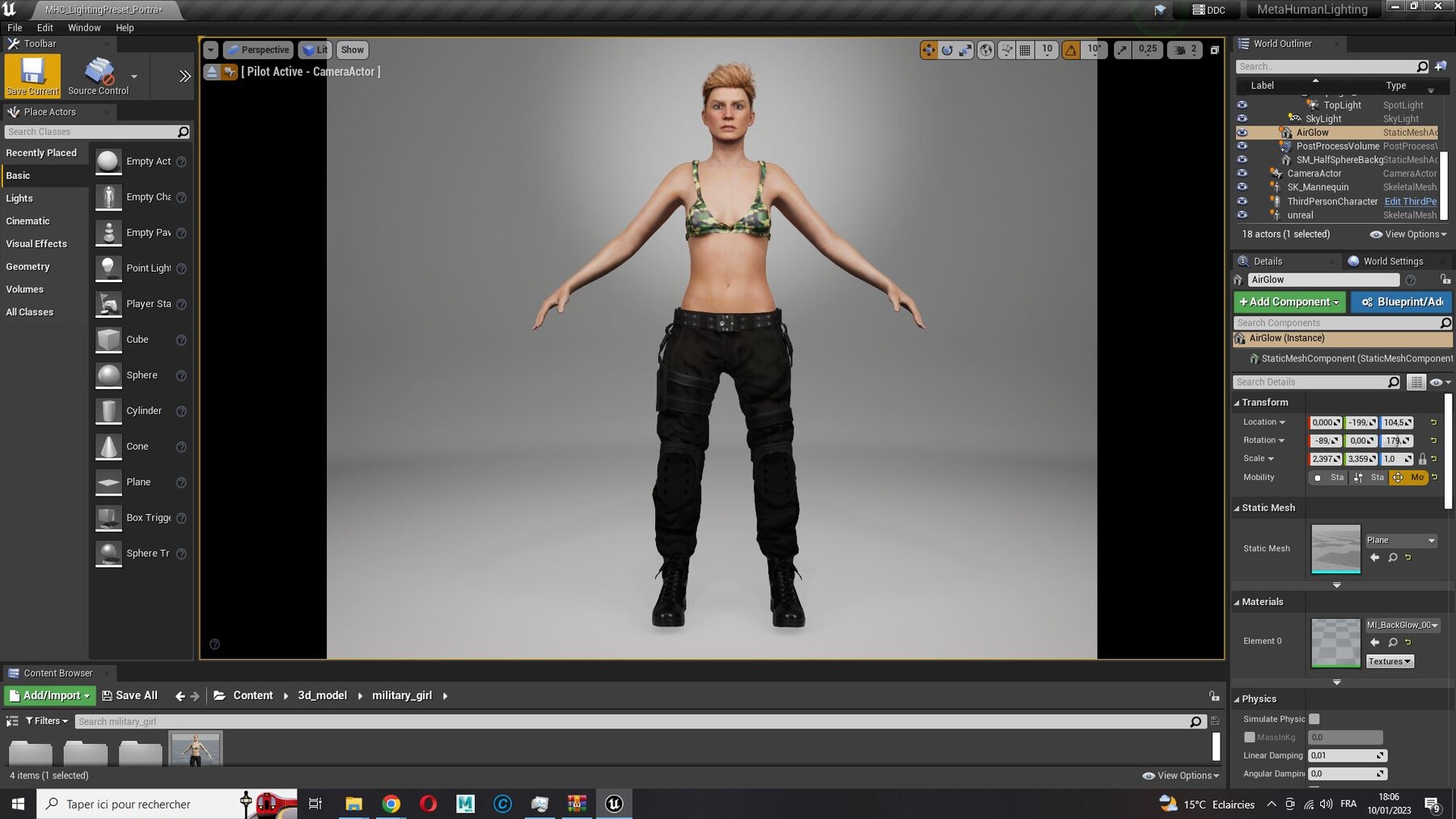Click Add/Import in Content Browser
1456x819 pixels.
[x=50, y=695]
